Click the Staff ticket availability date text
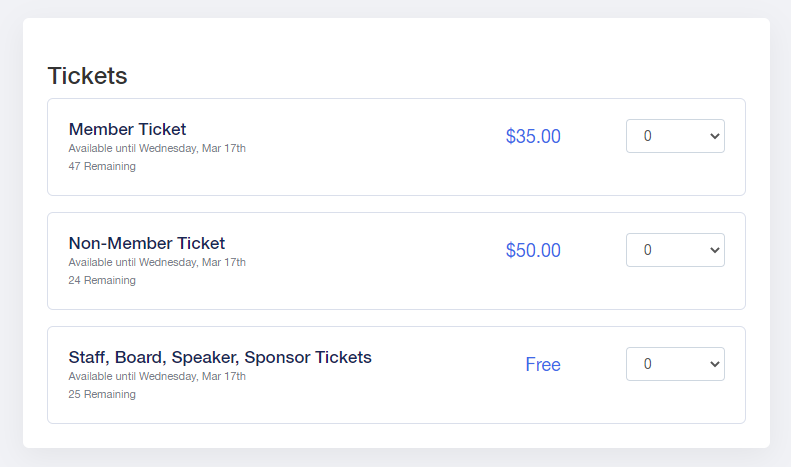 pyautogui.click(x=157, y=377)
